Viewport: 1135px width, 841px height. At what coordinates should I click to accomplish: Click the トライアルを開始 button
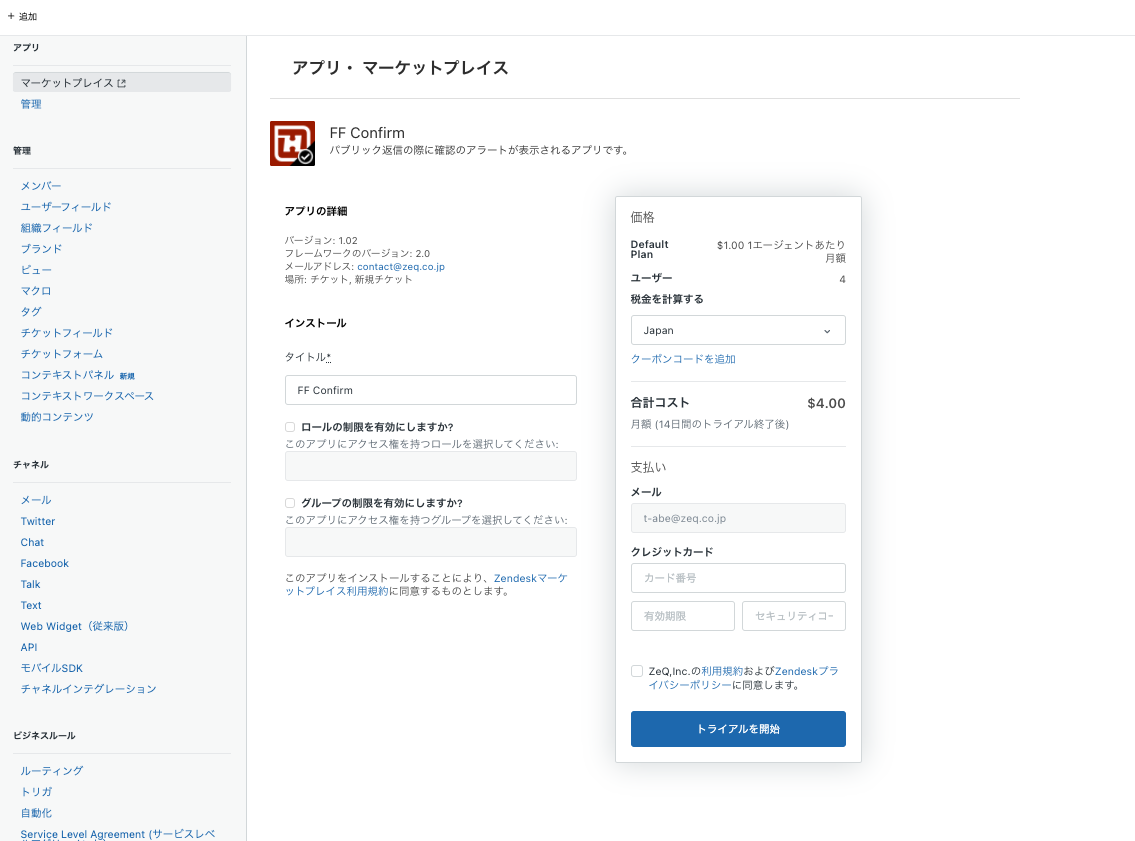[738, 729]
